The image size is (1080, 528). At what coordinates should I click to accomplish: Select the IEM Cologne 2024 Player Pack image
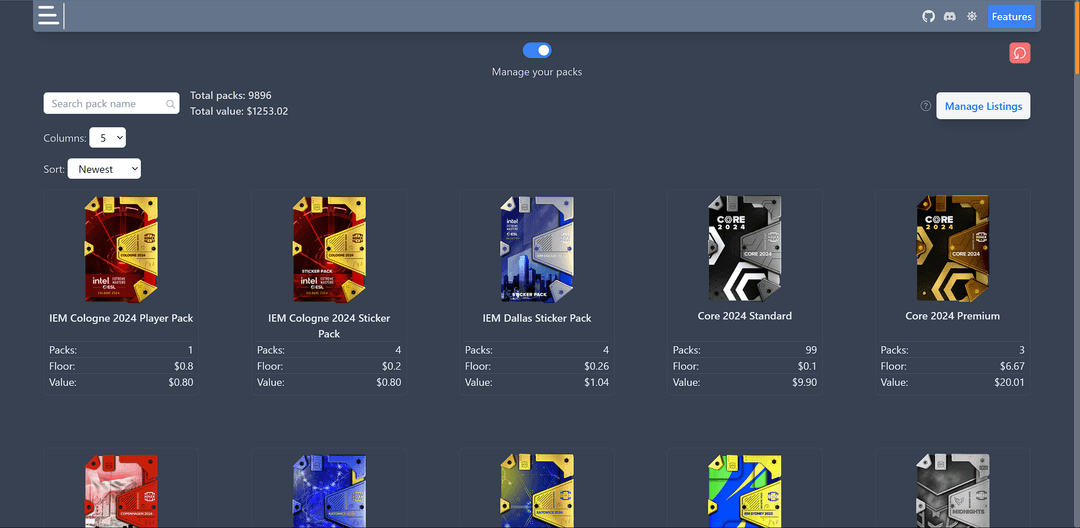click(121, 249)
